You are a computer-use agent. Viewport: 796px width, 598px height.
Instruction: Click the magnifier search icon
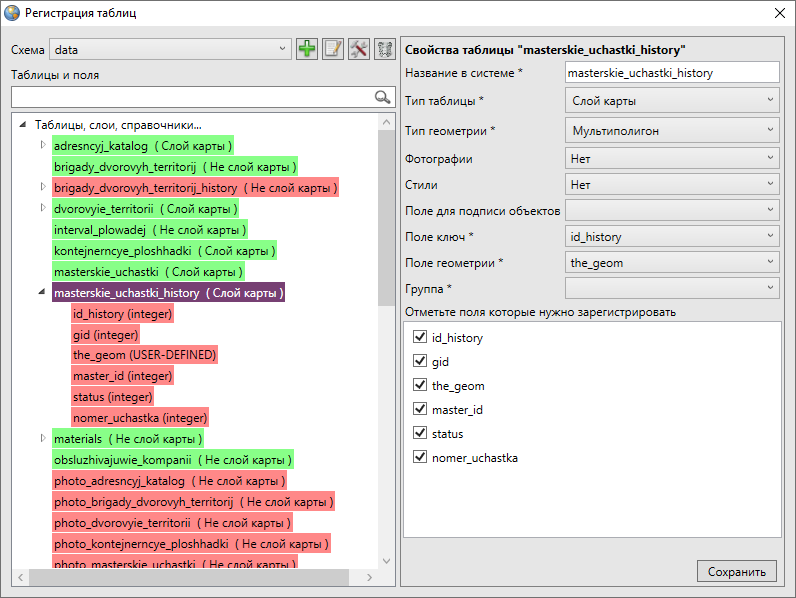point(382,97)
